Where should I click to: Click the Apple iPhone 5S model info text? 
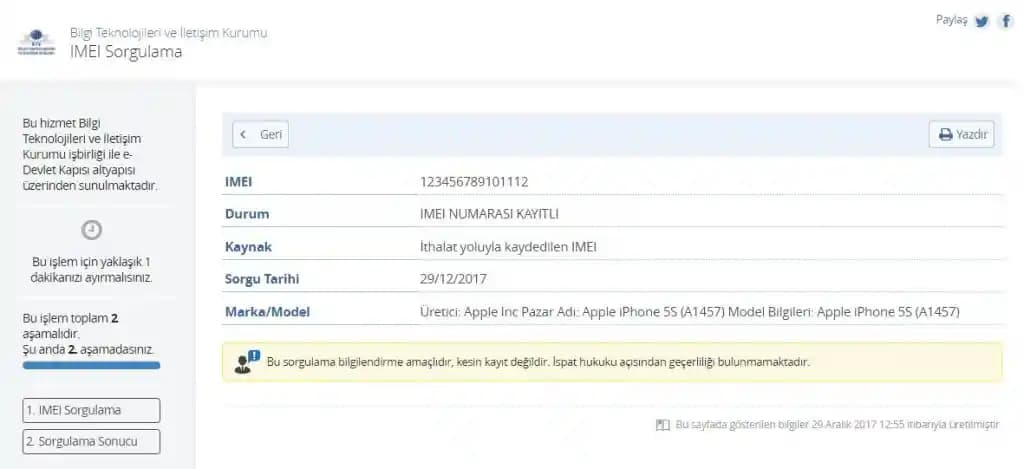coord(690,312)
